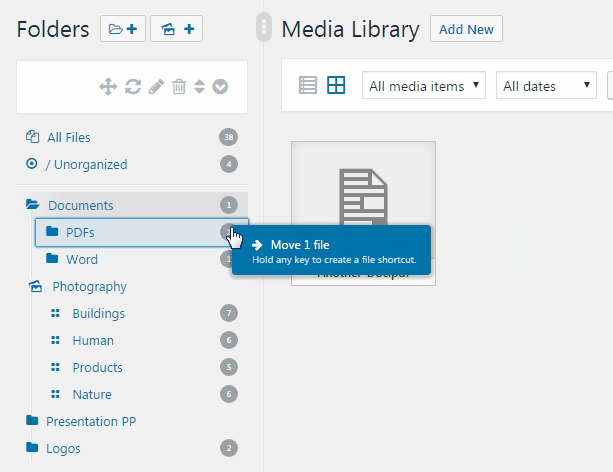Viewport: 613px width, 472px height.
Task: Click the move/rearrange folders icon
Action: click(108, 87)
